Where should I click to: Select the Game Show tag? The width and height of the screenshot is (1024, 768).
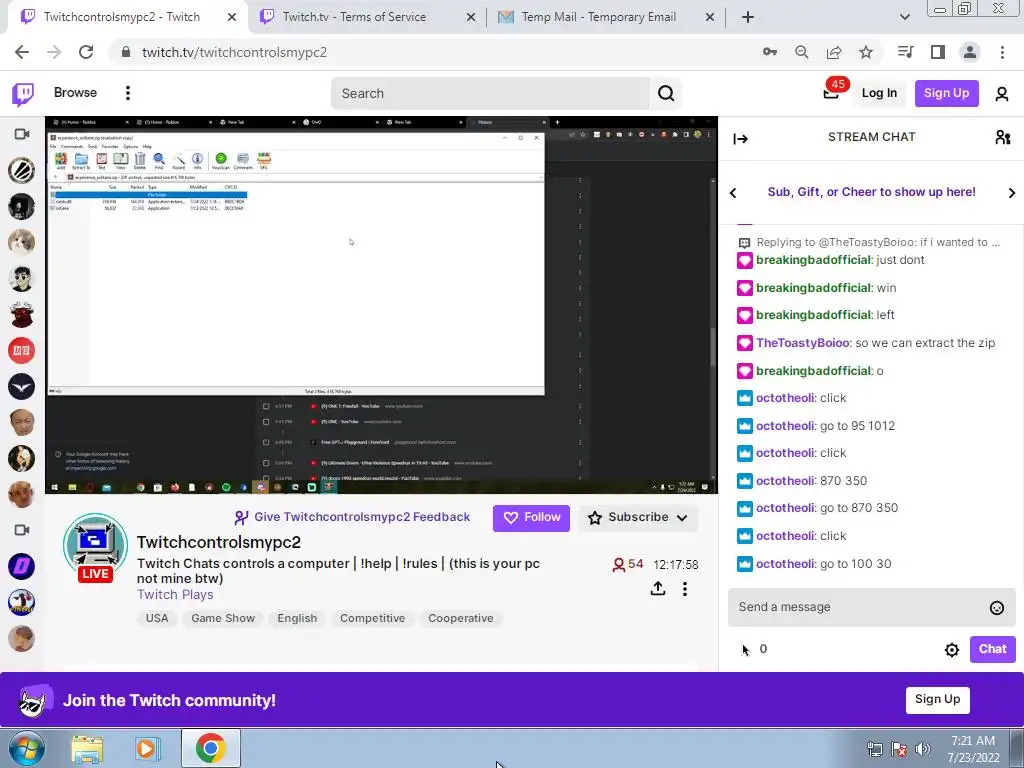click(x=223, y=618)
